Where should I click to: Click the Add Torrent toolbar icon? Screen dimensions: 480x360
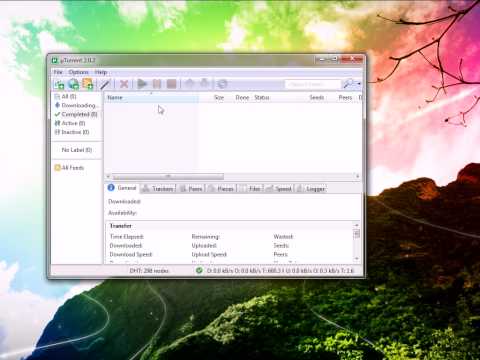(x=59, y=84)
